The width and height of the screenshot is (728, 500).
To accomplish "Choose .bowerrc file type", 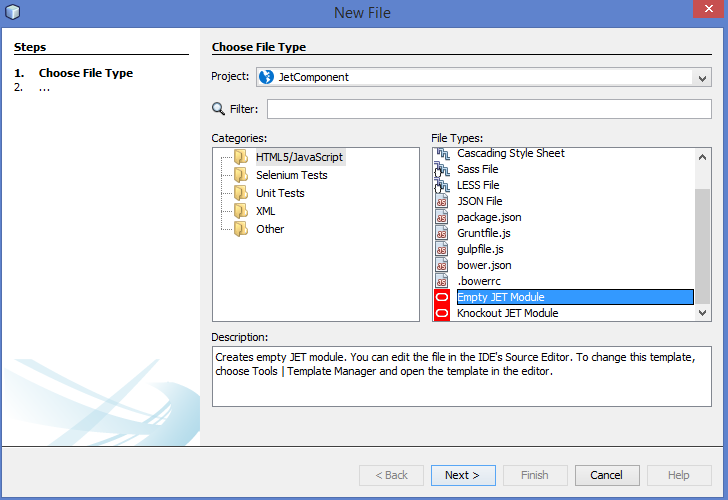I will [479, 281].
